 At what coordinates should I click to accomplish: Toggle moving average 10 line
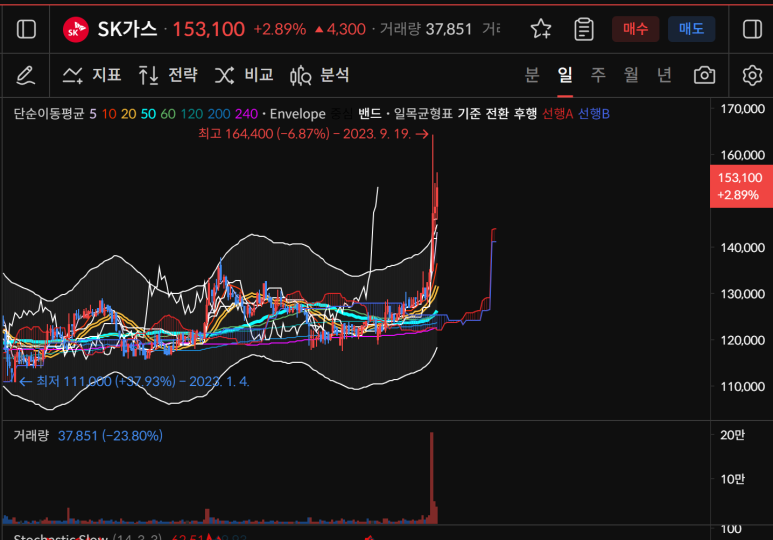coord(109,114)
